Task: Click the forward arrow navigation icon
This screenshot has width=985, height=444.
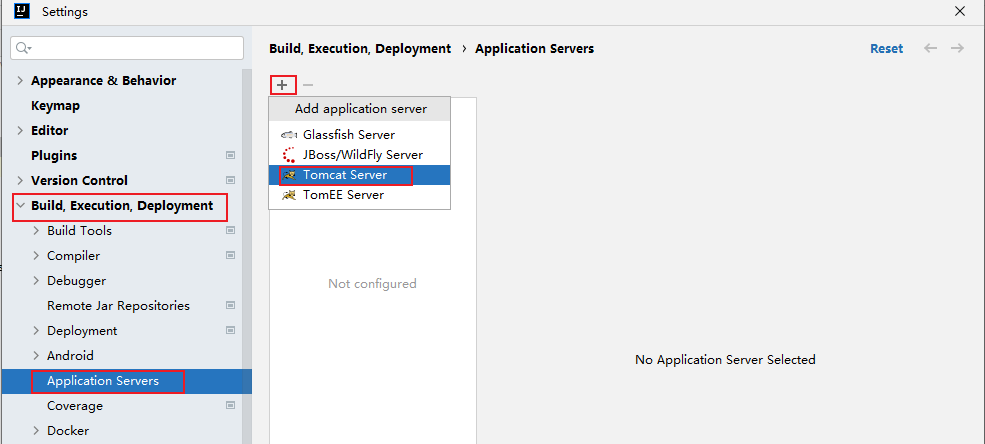Action: click(957, 48)
